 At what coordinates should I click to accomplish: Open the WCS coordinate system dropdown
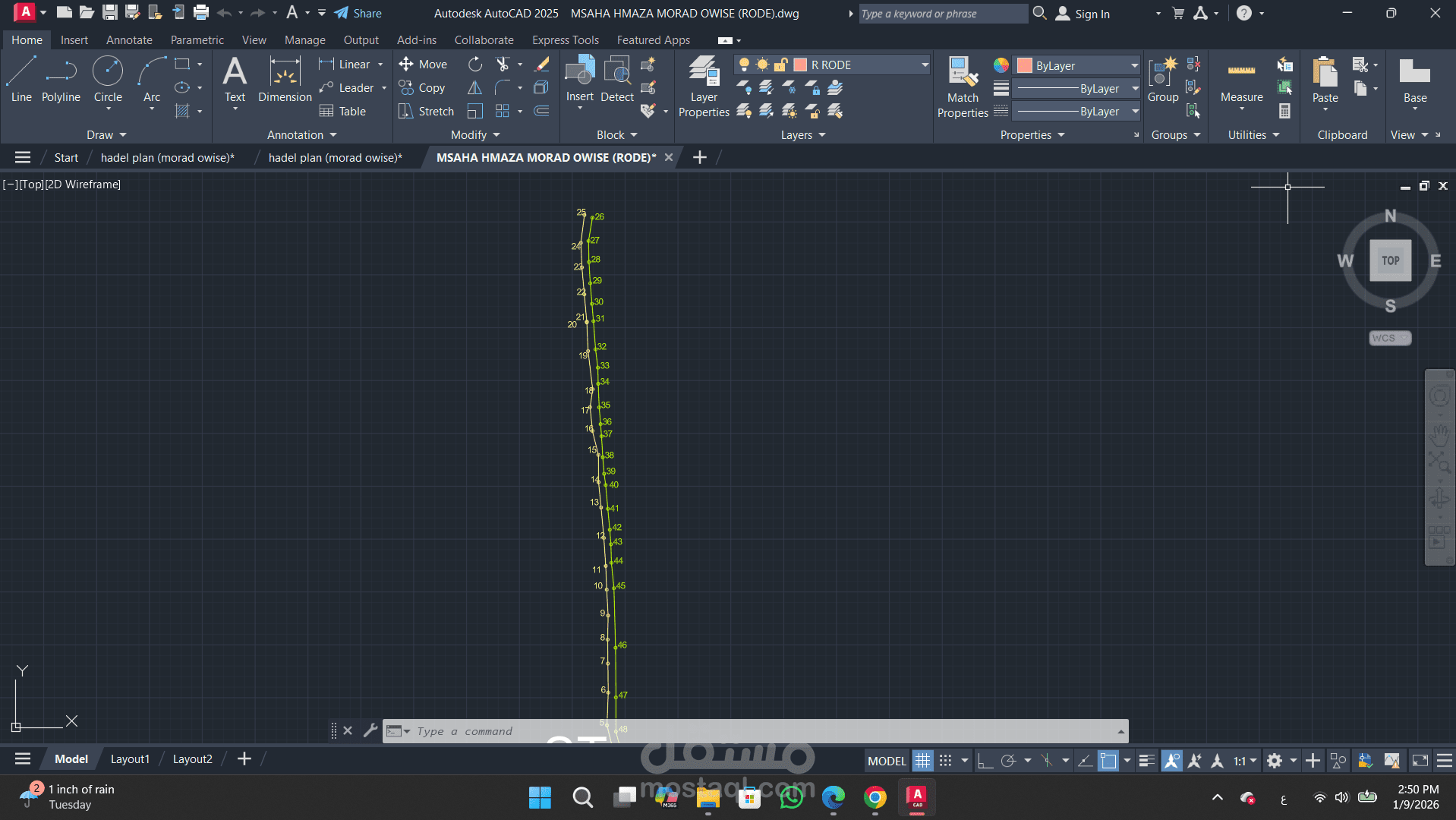(x=1390, y=338)
